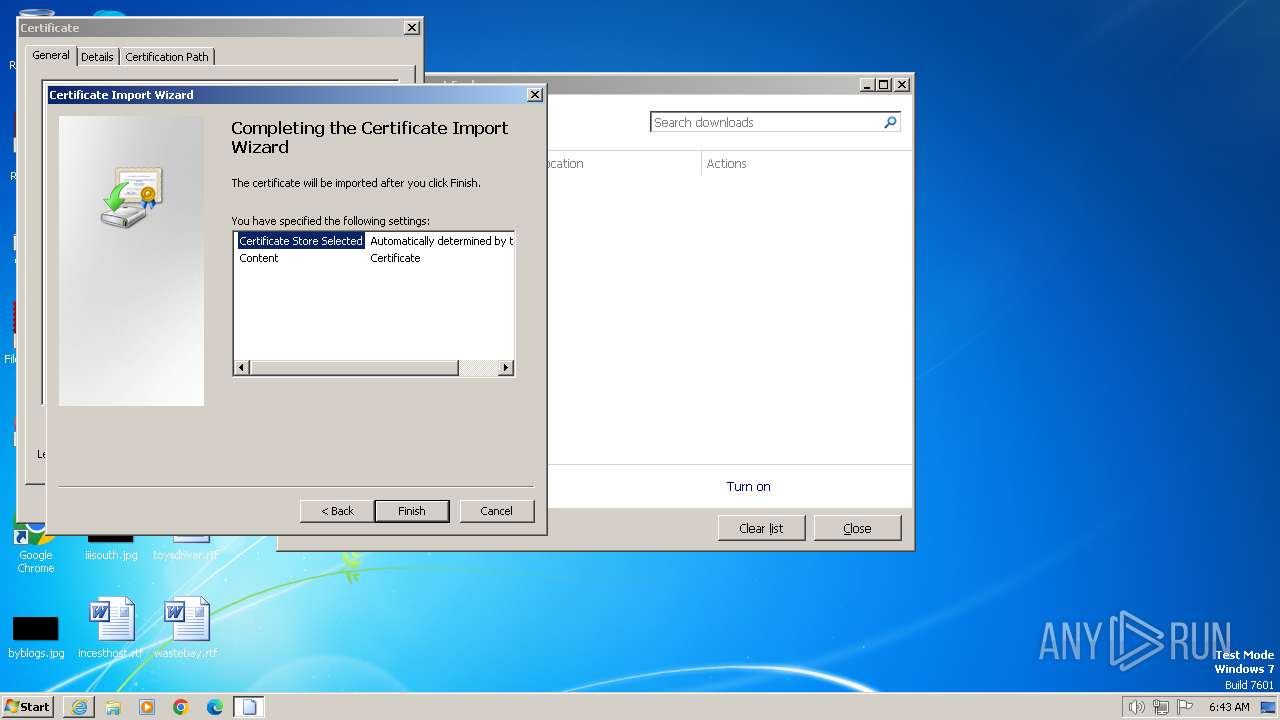This screenshot has height=720, width=1280.
Task: Go back with the < Back button
Action: point(337,511)
